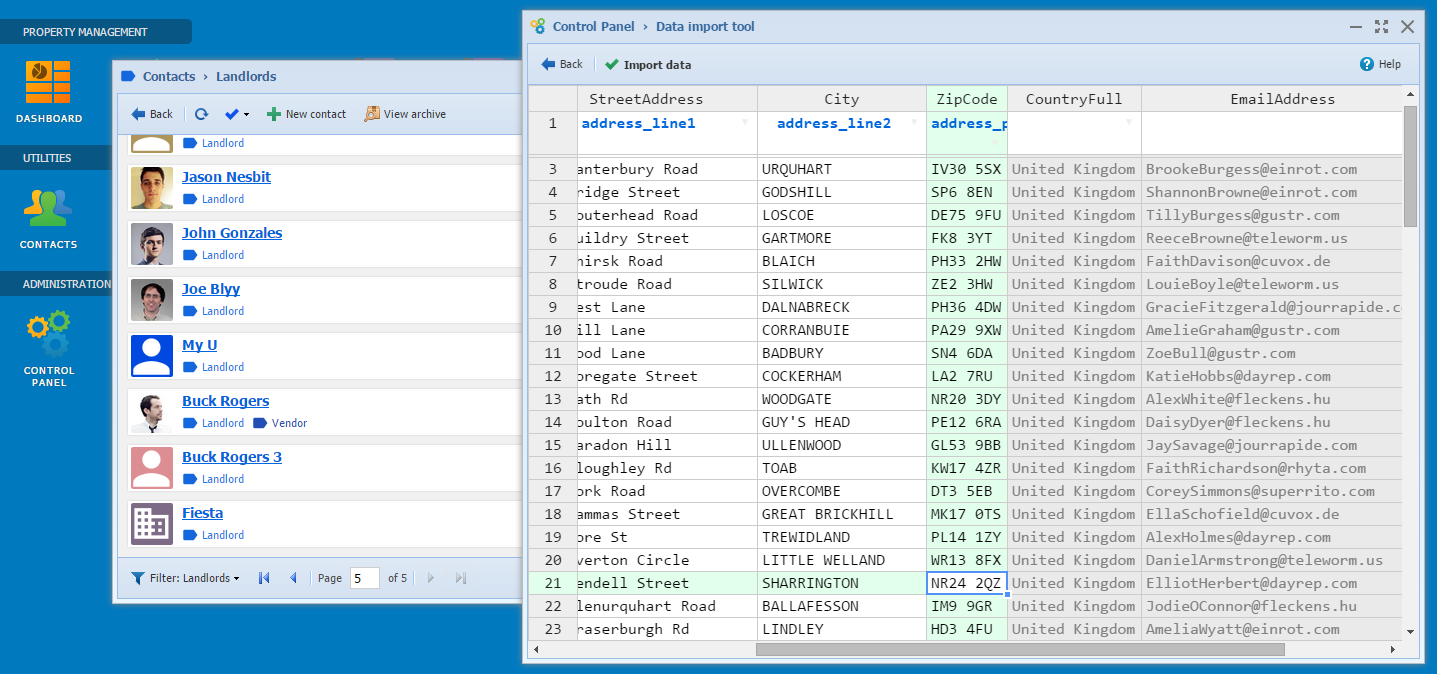Open the John Gonzales contact link
The image size is (1437, 674).
(x=232, y=233)
